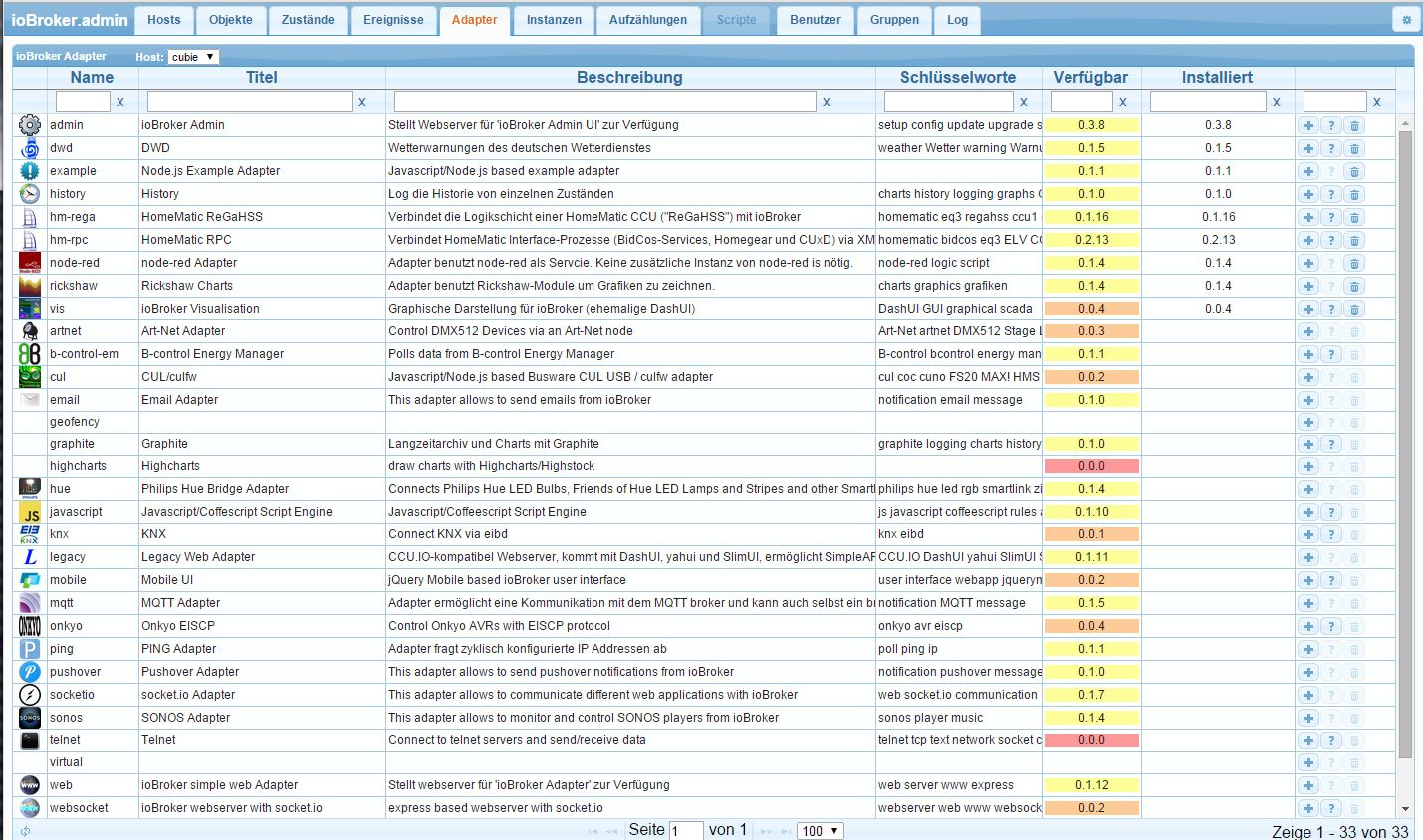
Task: Switch to the Hosts tab
Action: click(x=164, y=20)
